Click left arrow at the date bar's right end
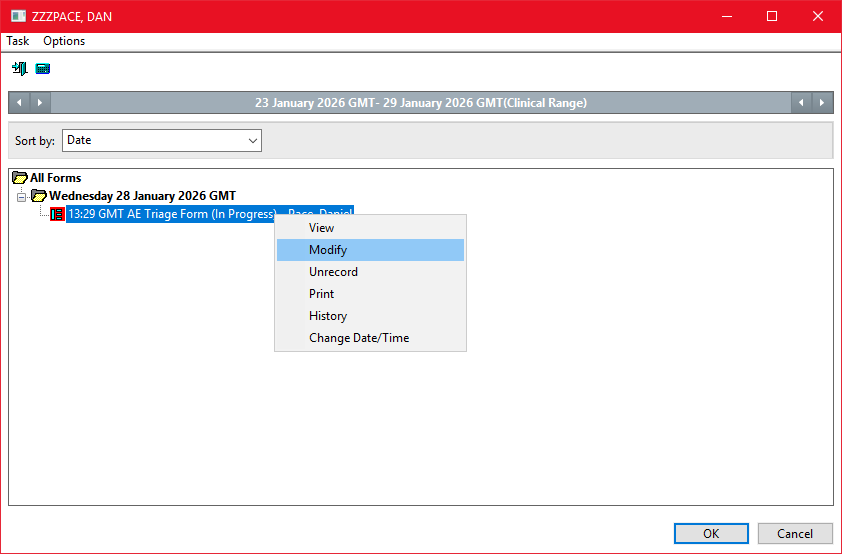This screenshot has width=842, height=554. click(801, 103)
